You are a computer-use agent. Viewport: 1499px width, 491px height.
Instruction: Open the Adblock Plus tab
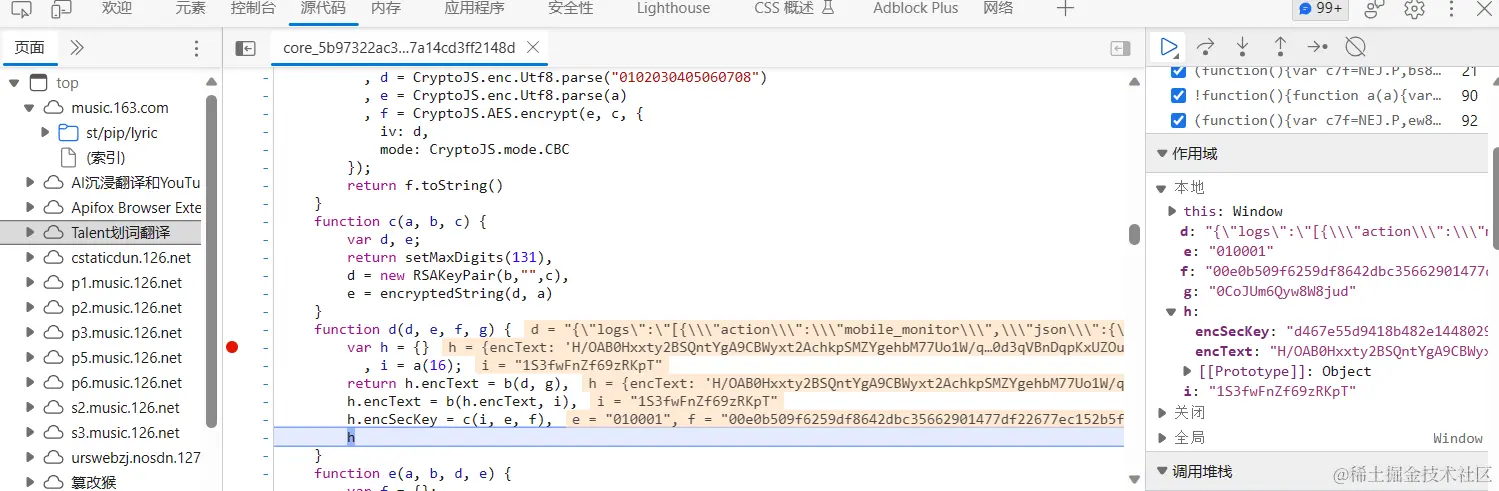coord(915,8)
